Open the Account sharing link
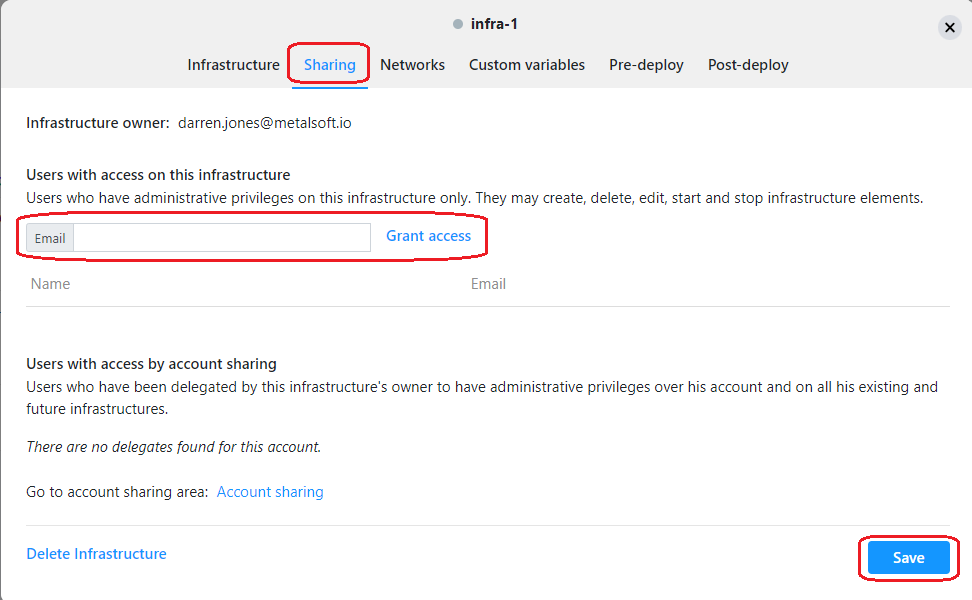 pyautogui.click(x=270, y=492)
